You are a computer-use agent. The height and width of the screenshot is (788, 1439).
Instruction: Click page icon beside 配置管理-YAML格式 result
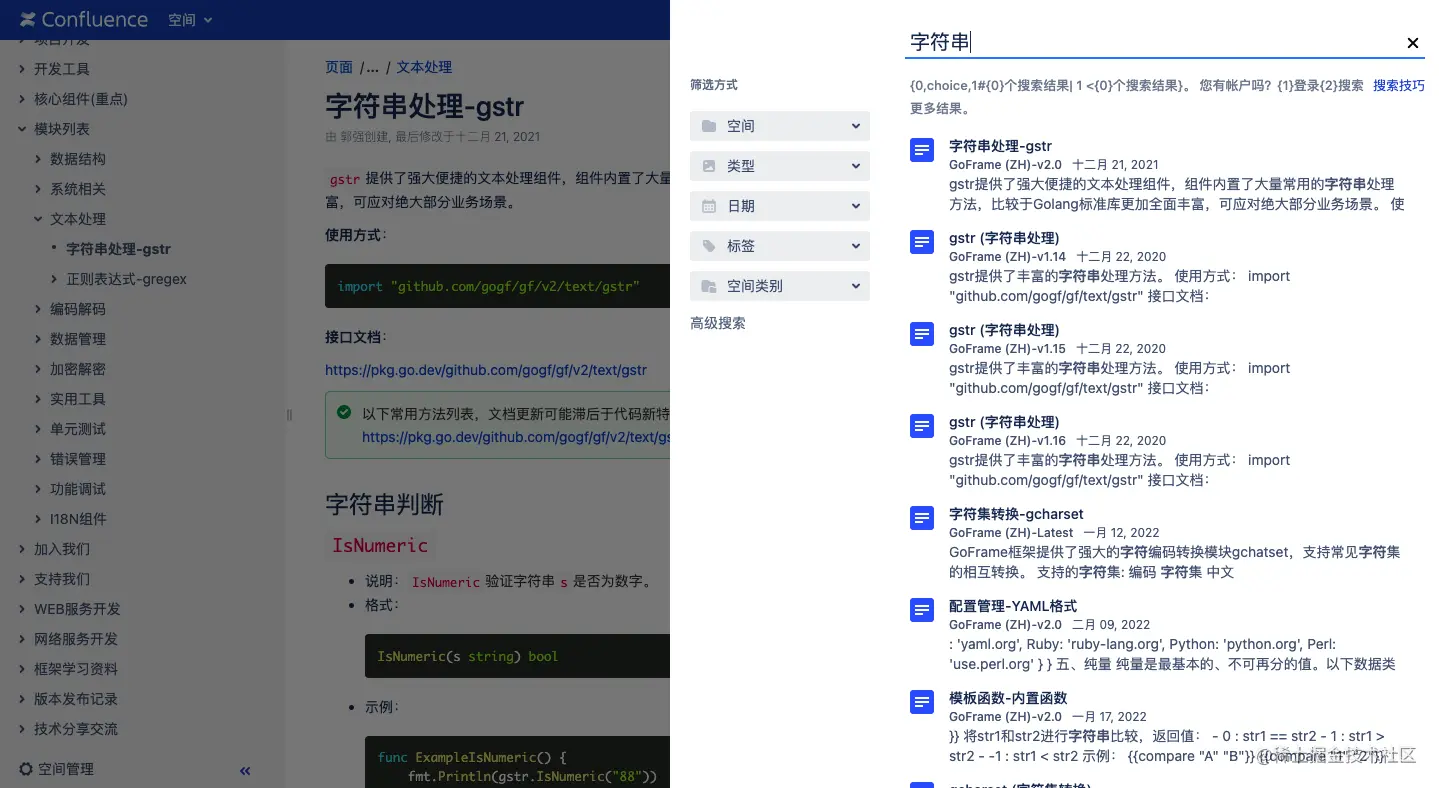[x=922, y=610]
